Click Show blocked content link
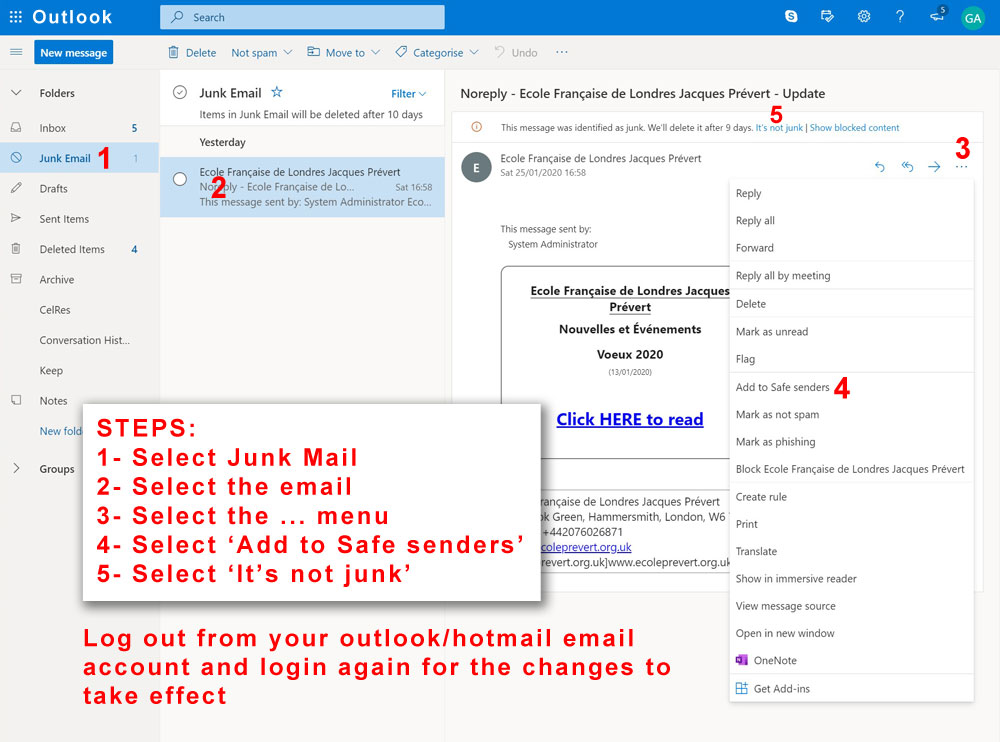Image resolution: width=1000 pixels, height=742 pixels. [x=855, y=128]
